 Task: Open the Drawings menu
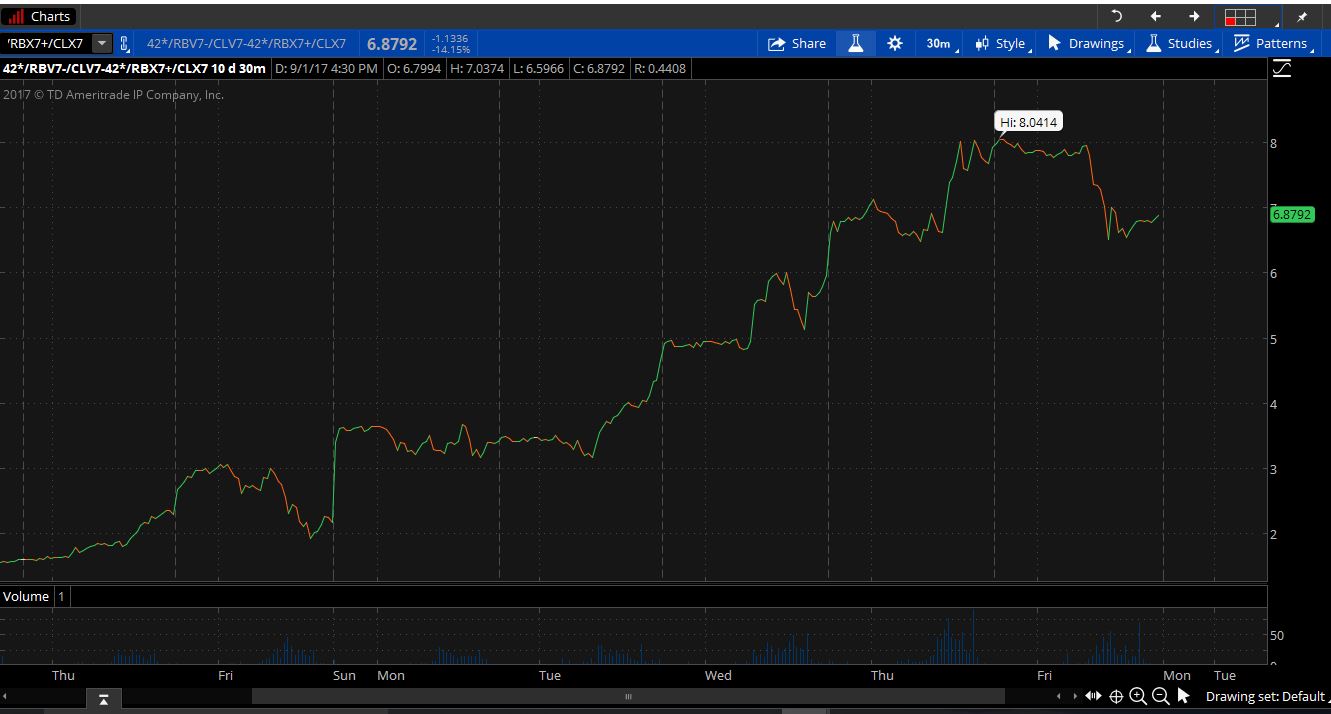(1087, 43)
